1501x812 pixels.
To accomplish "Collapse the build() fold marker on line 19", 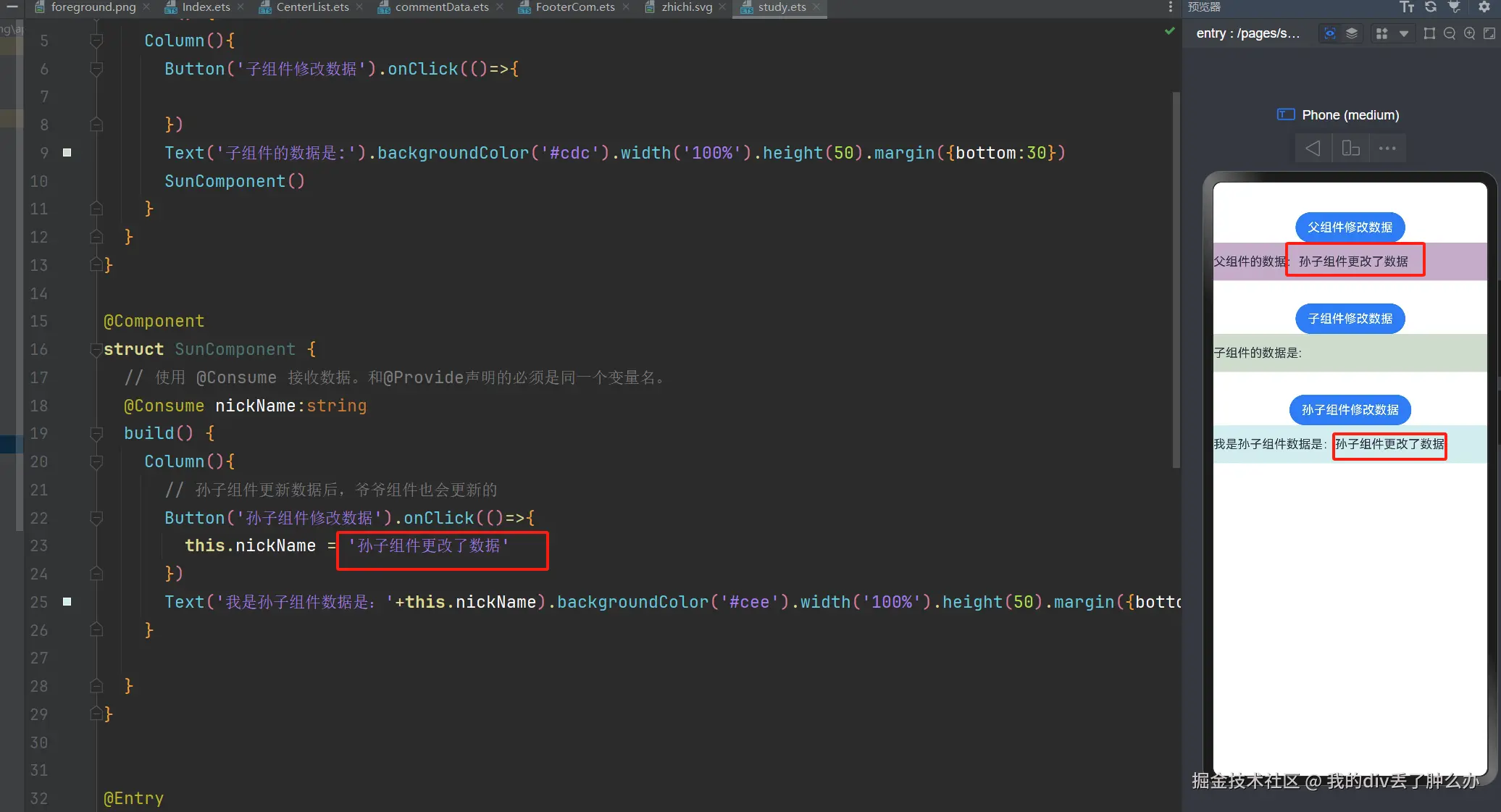I will point(96,433).
